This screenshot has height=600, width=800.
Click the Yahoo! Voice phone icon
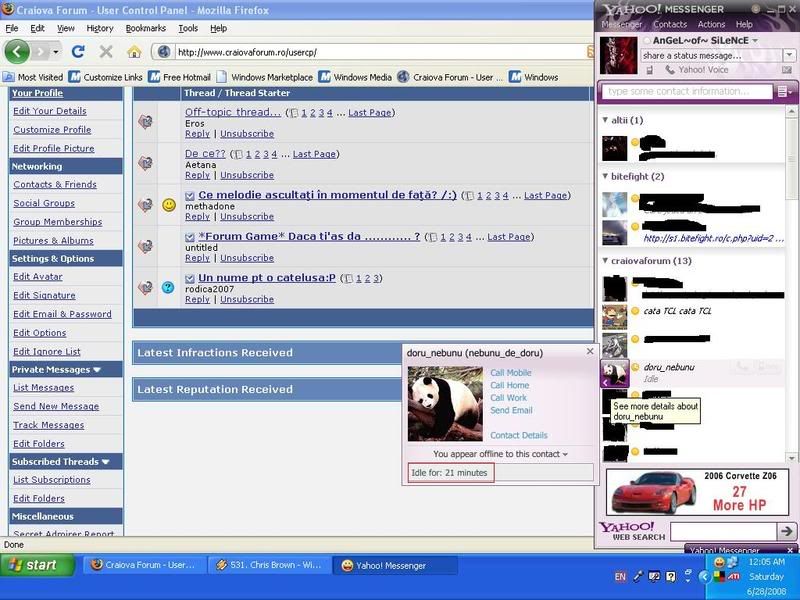coord(670,70)
